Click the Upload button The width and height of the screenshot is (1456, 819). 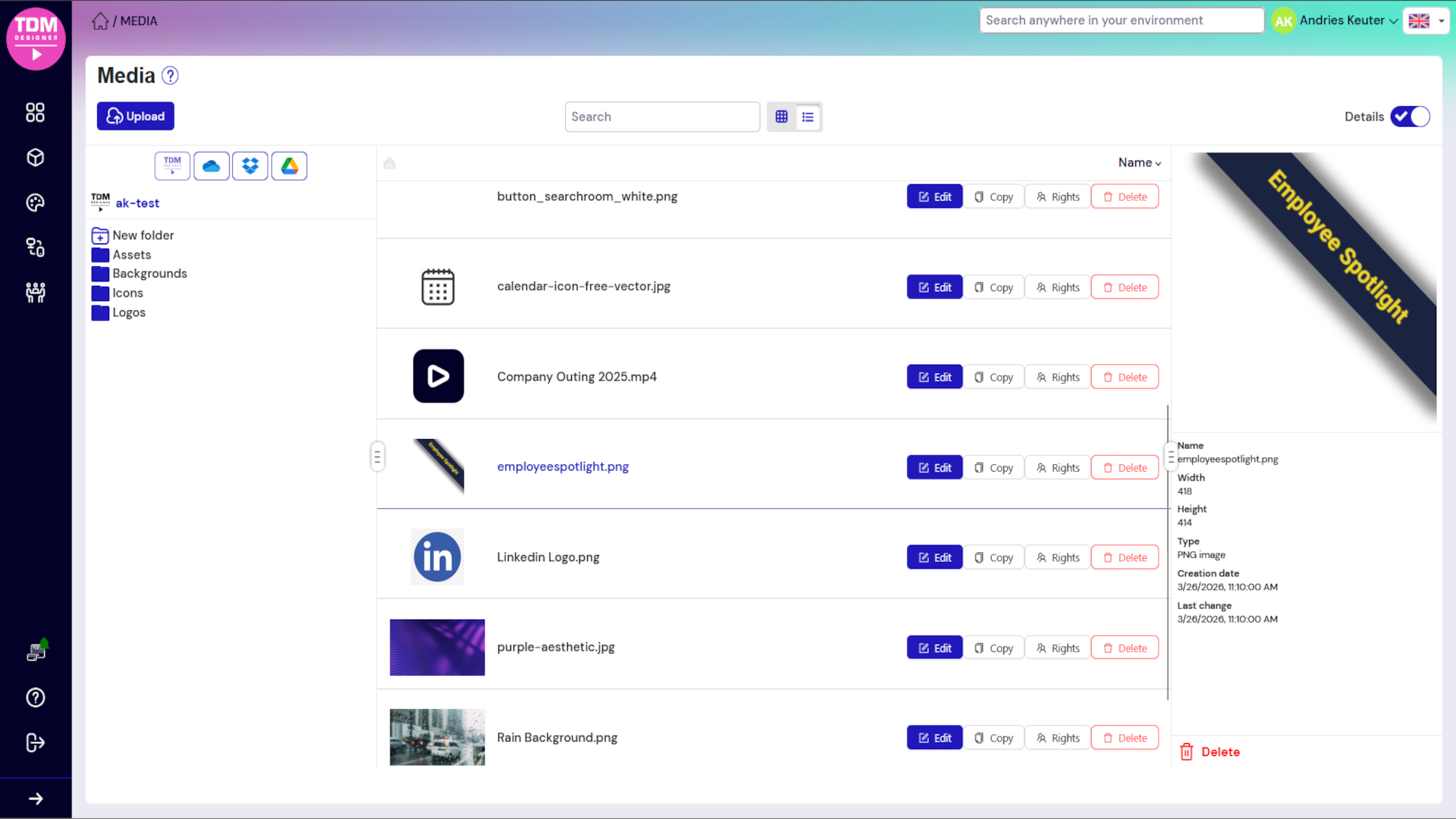135,116
